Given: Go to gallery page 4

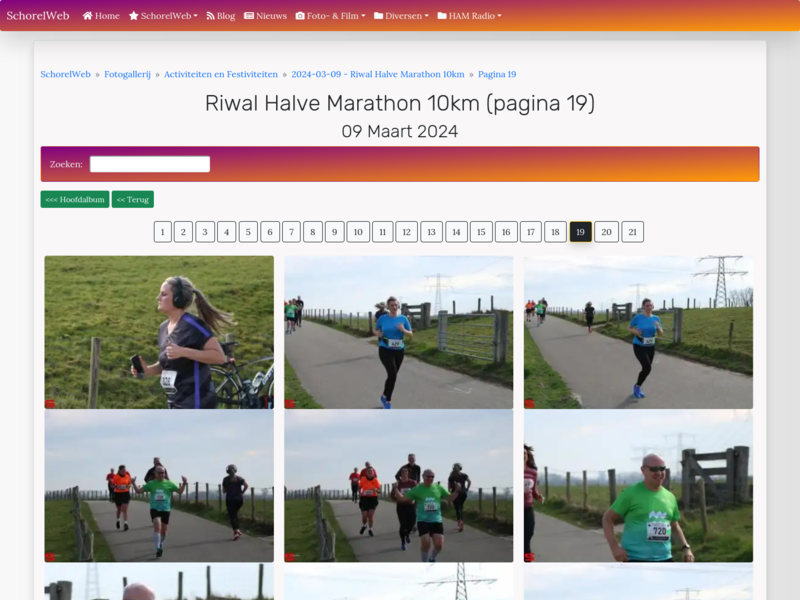Looking at the screenshot, I should (227, 232).
